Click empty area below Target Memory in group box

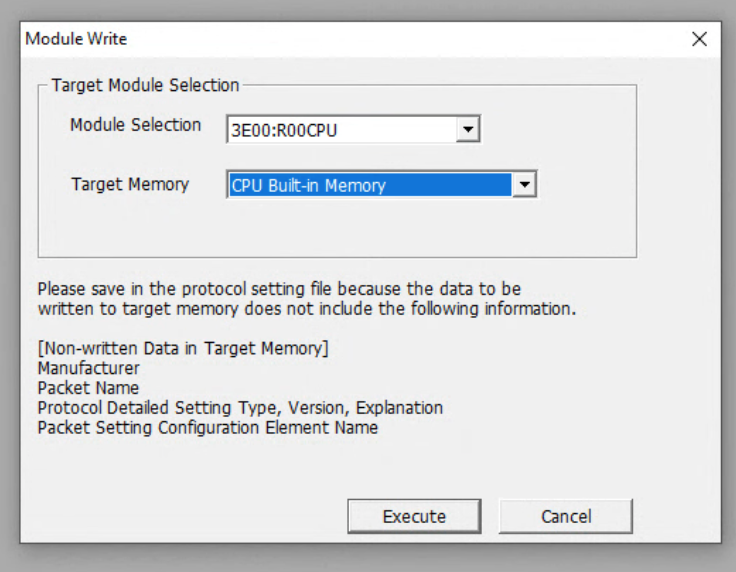[x=337, y=228]
